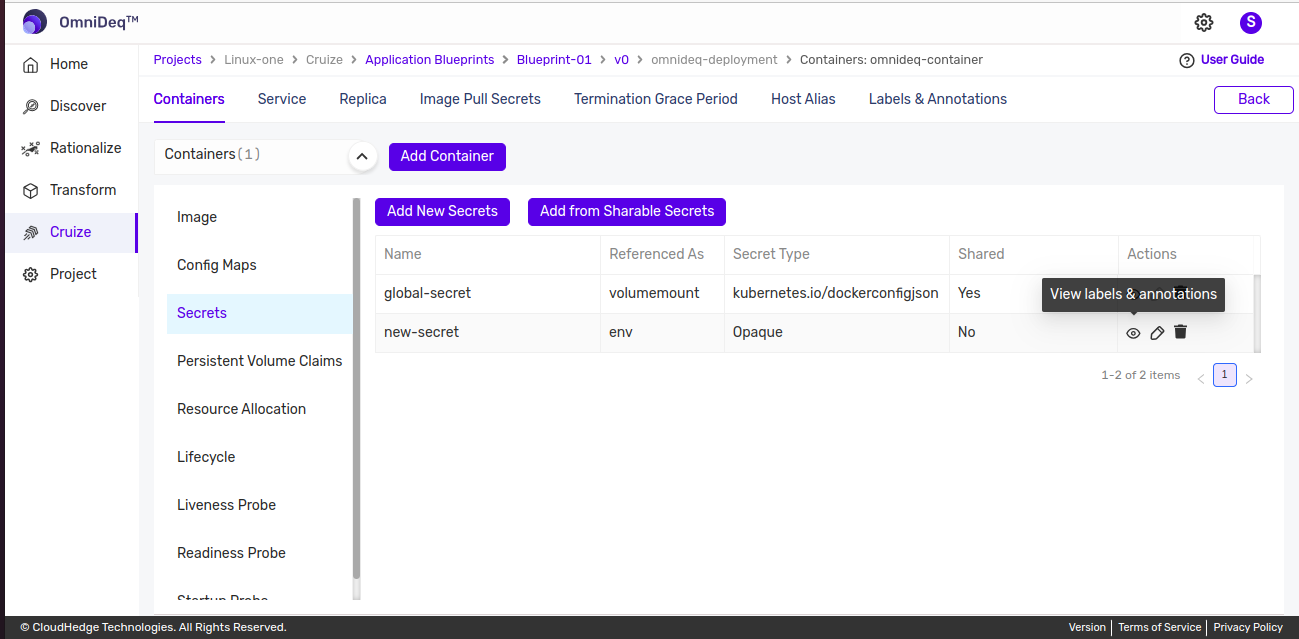
Task: Open the Application Blueprints breadcrumb
Action: click(429, 60)
